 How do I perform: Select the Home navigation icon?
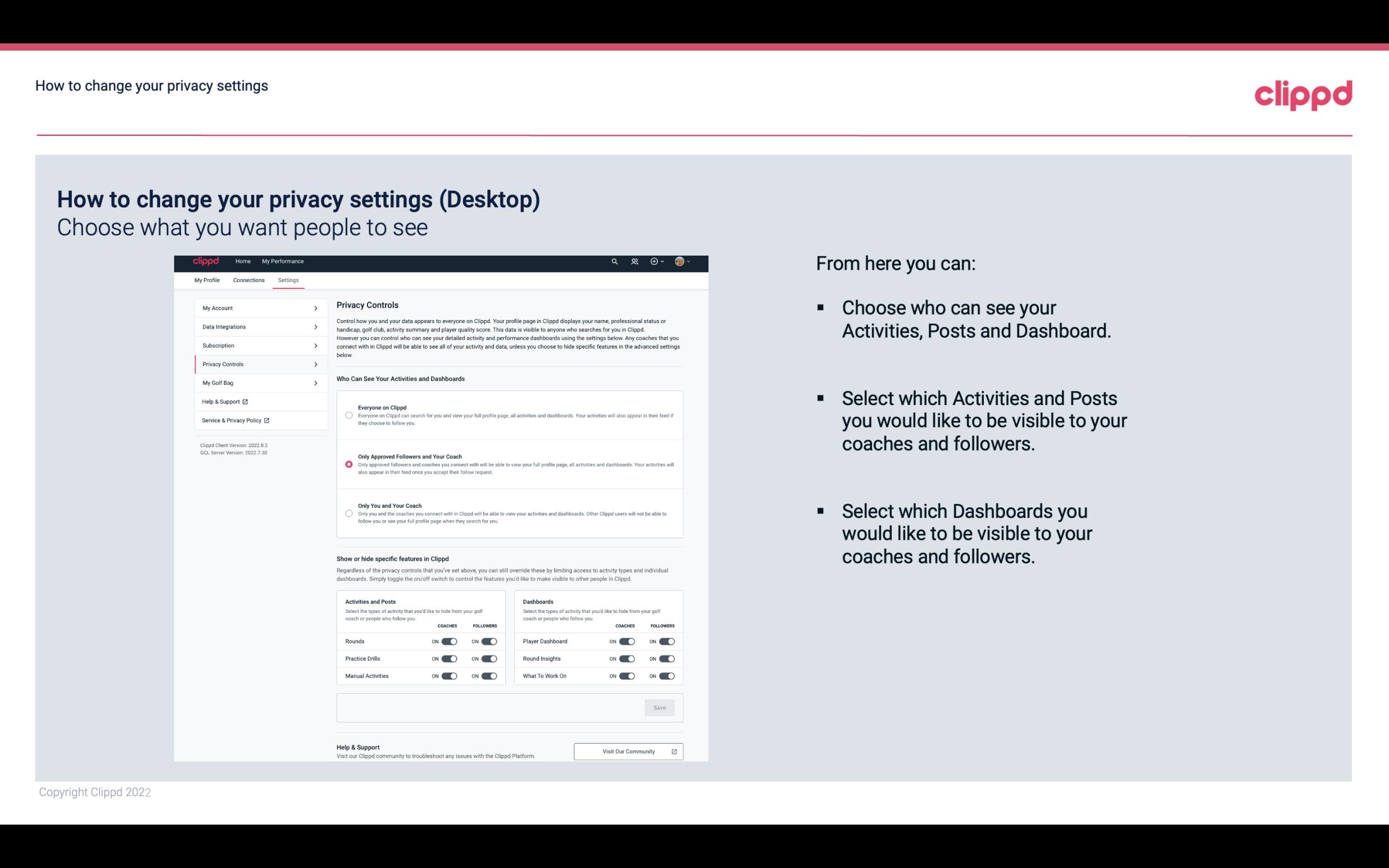[x=242, y=261]
